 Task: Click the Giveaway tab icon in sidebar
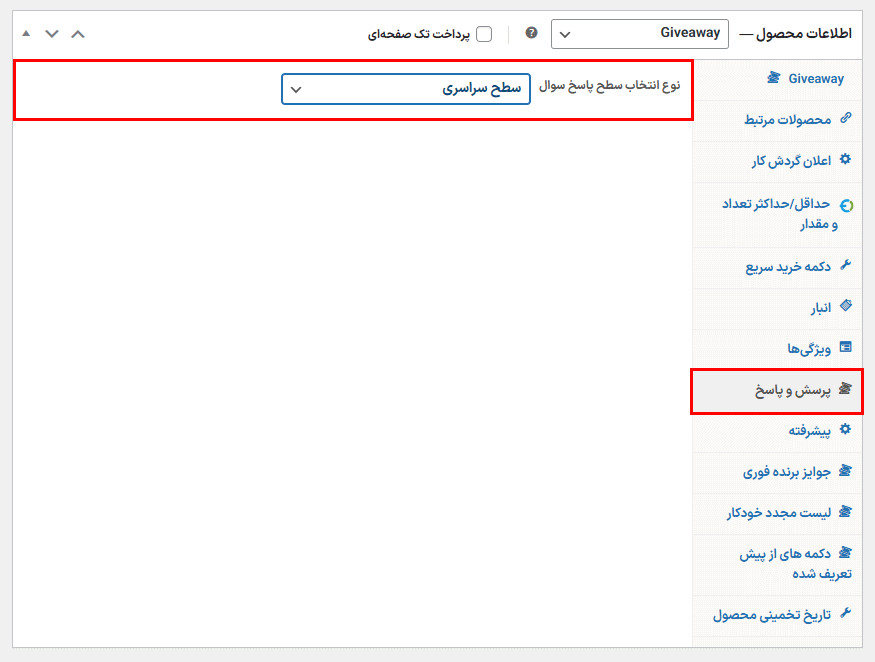[x=773, y=78]
